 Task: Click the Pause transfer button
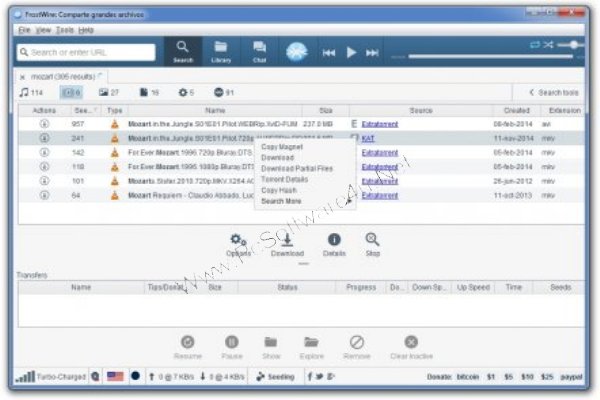coord(232,347)
